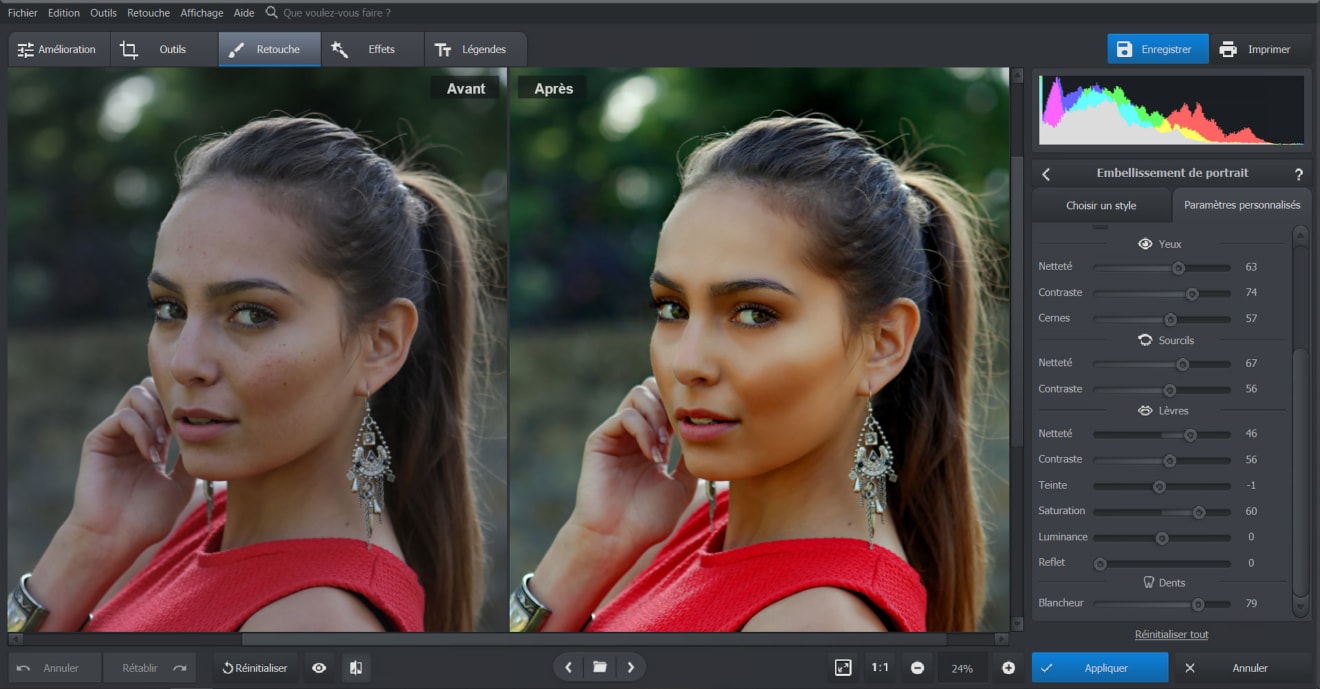Screen dimensions: 1320x689
Task: Go to the previous photo arrow
Action: (569, 667)
